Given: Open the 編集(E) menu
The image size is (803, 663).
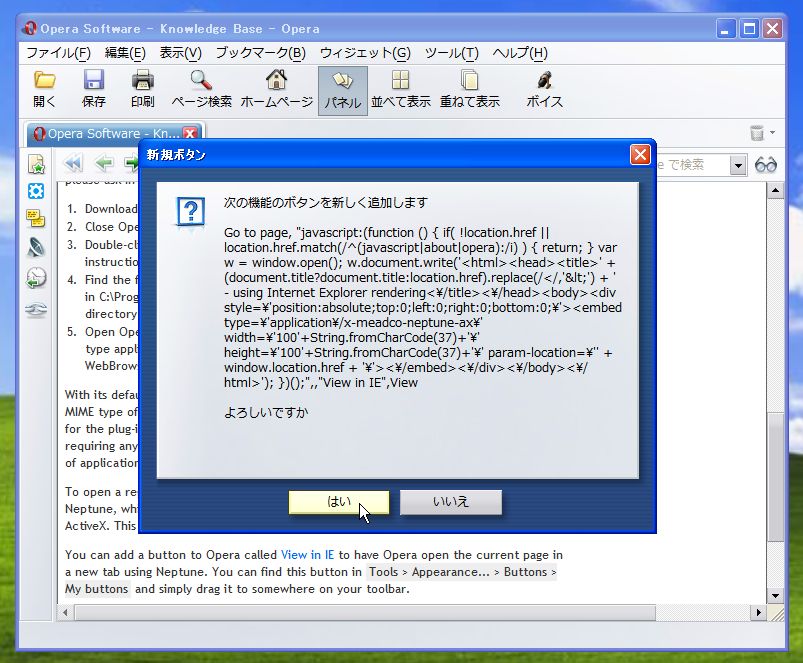Looking at the screenshot, I should click(x=125, y=53).
